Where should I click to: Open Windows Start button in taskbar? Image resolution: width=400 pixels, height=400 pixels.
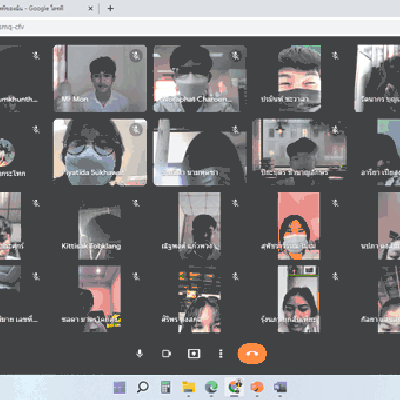(x=120, y=387)
